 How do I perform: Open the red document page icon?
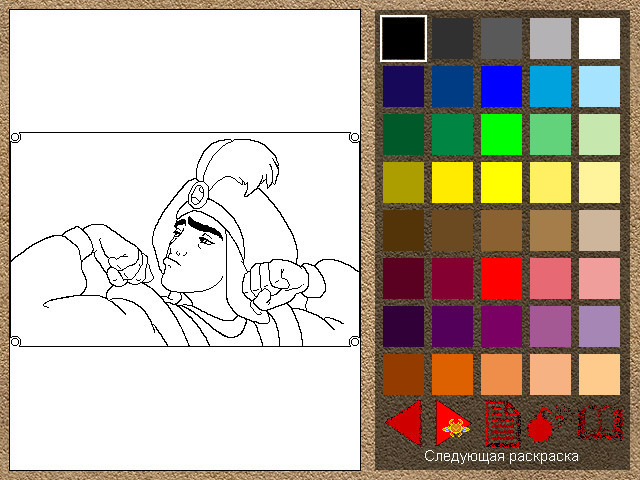502,424
